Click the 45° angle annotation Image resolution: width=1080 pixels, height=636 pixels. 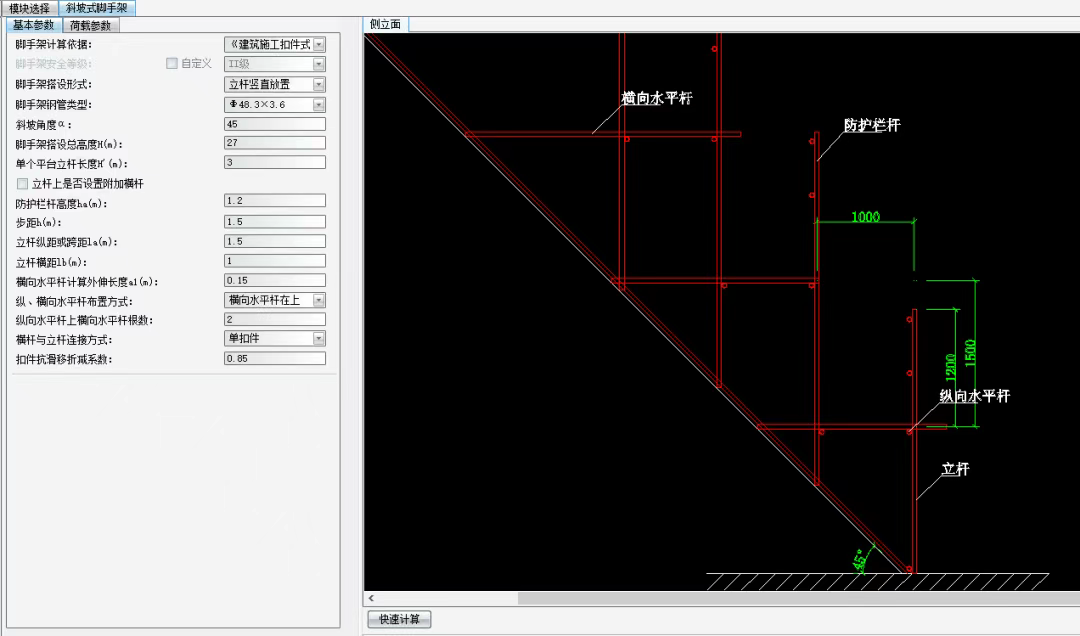click(x=861, y=560)
